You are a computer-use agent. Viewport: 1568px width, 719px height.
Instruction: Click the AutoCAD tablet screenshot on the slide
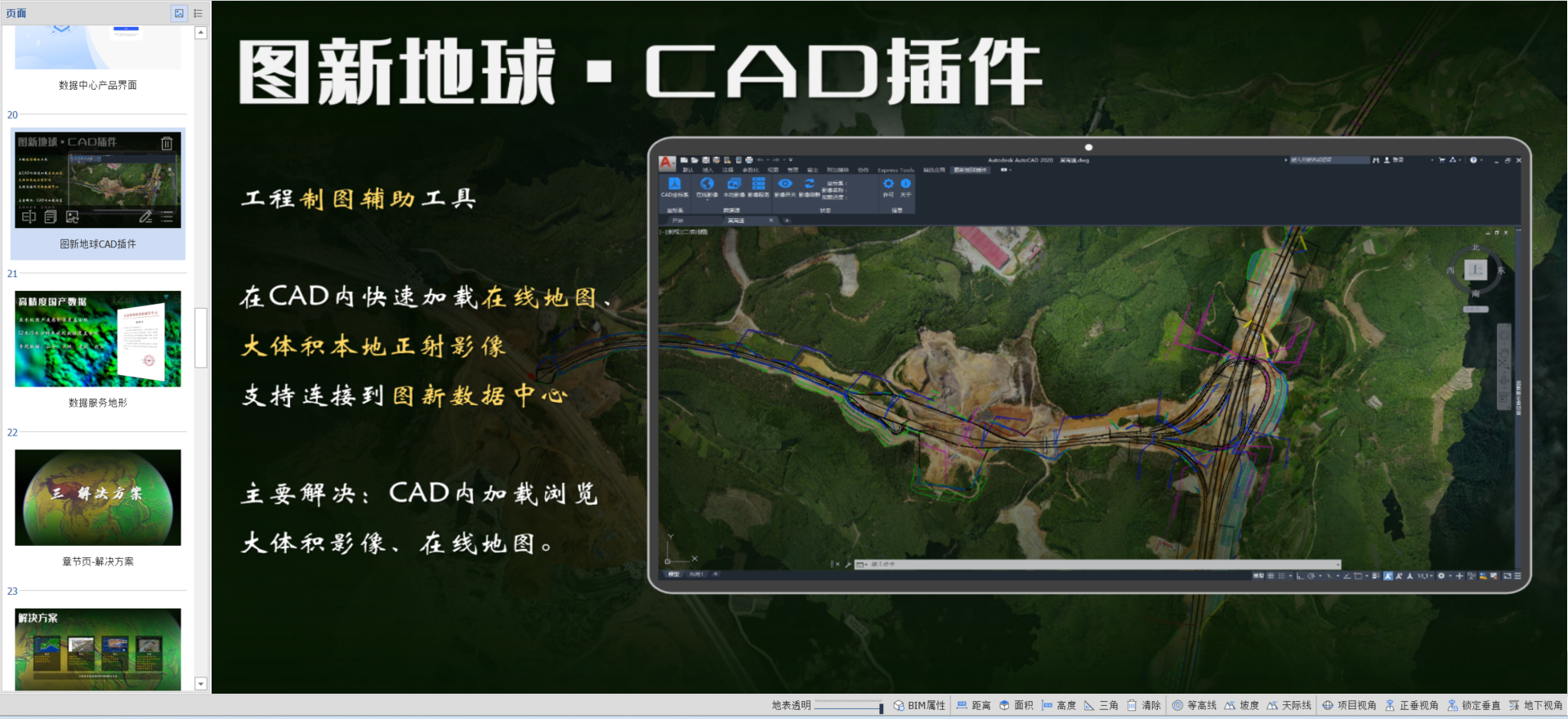point(1089,365)
